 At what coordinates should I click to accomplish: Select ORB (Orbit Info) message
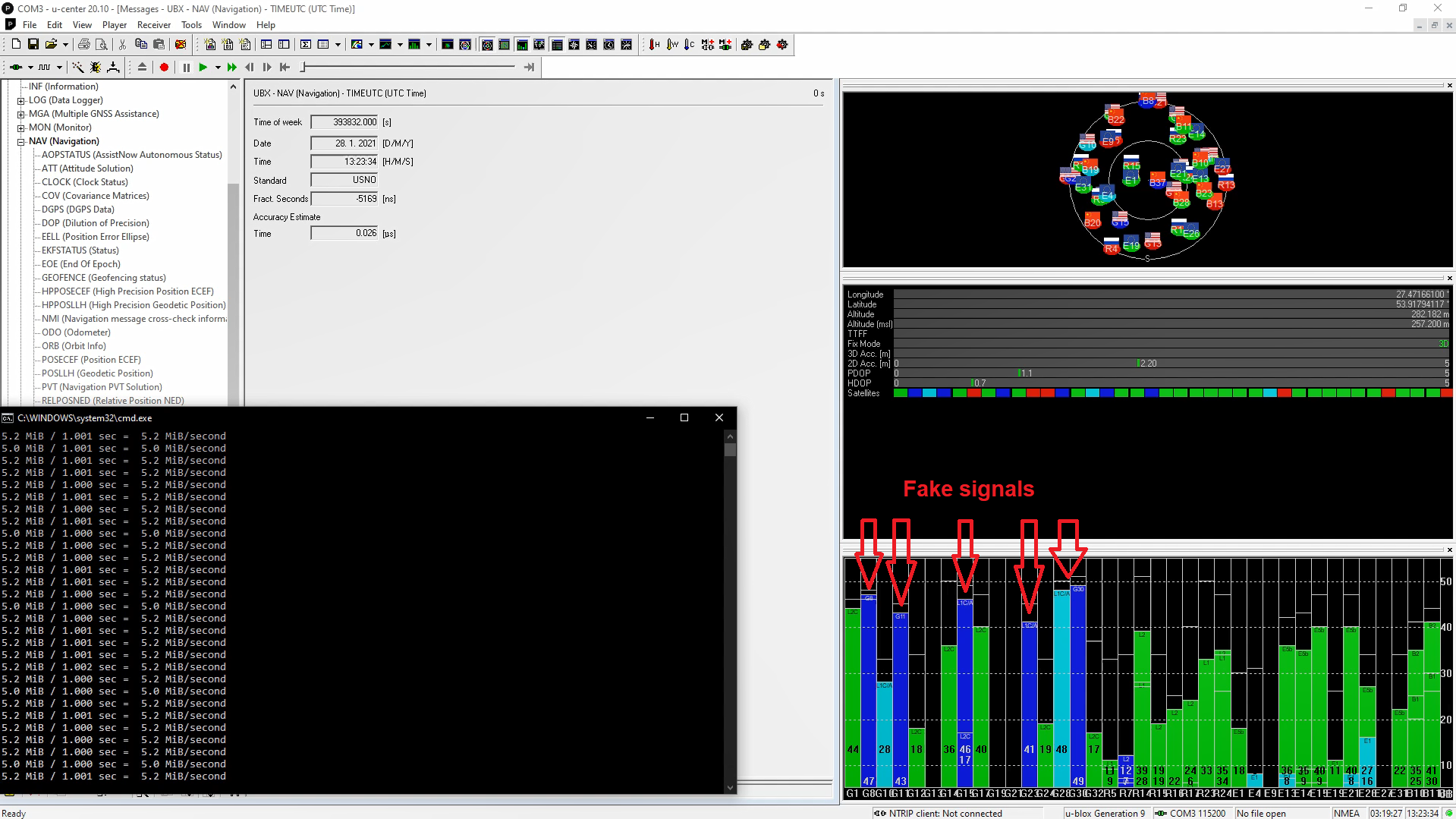tap(74, 346)
